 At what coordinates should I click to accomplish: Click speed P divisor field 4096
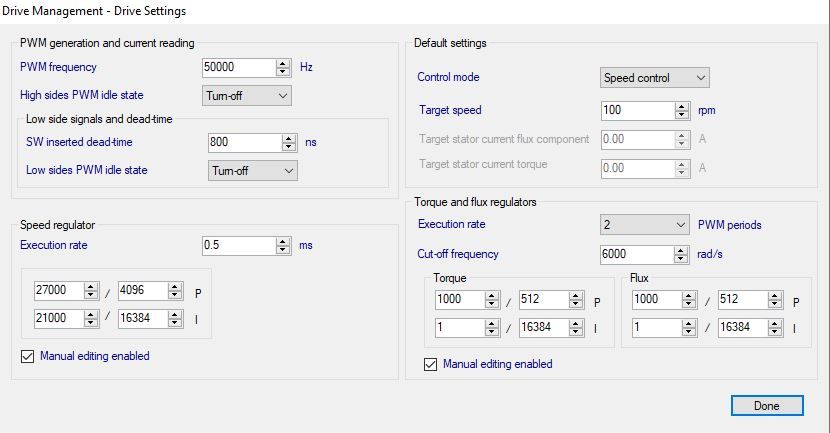[143, 291]
